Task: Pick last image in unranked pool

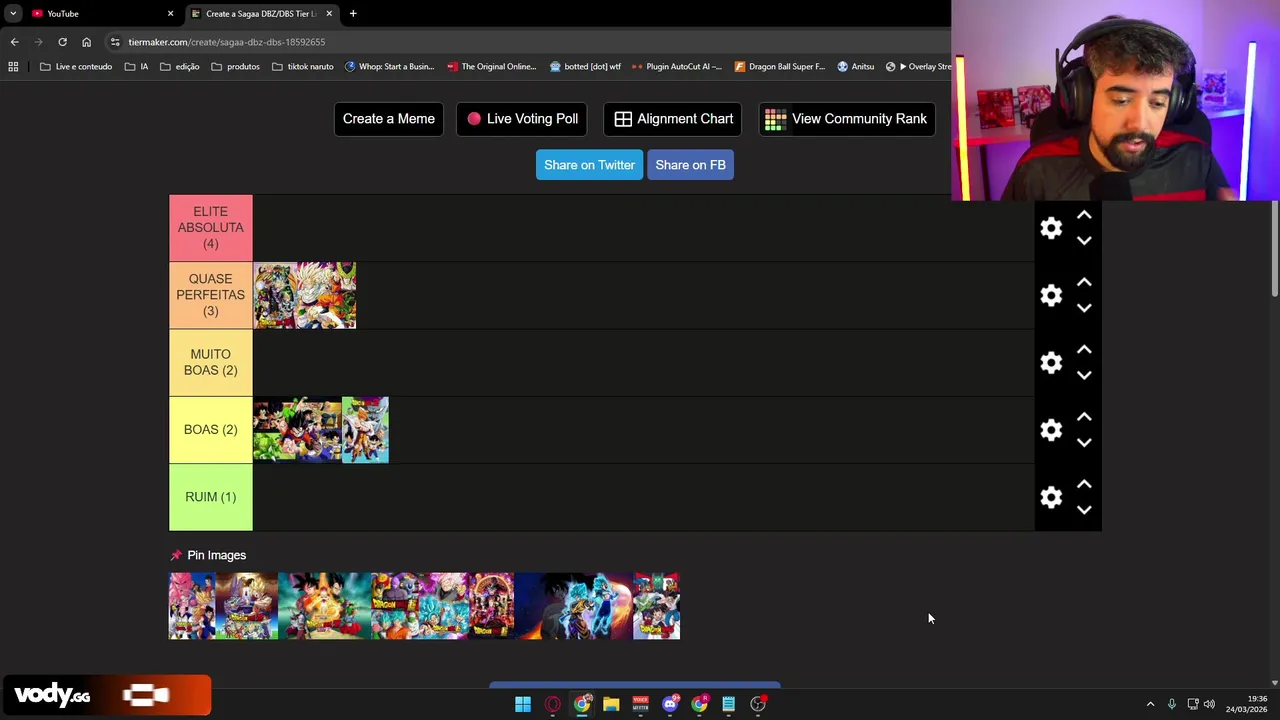Action: tap(656, 606)
